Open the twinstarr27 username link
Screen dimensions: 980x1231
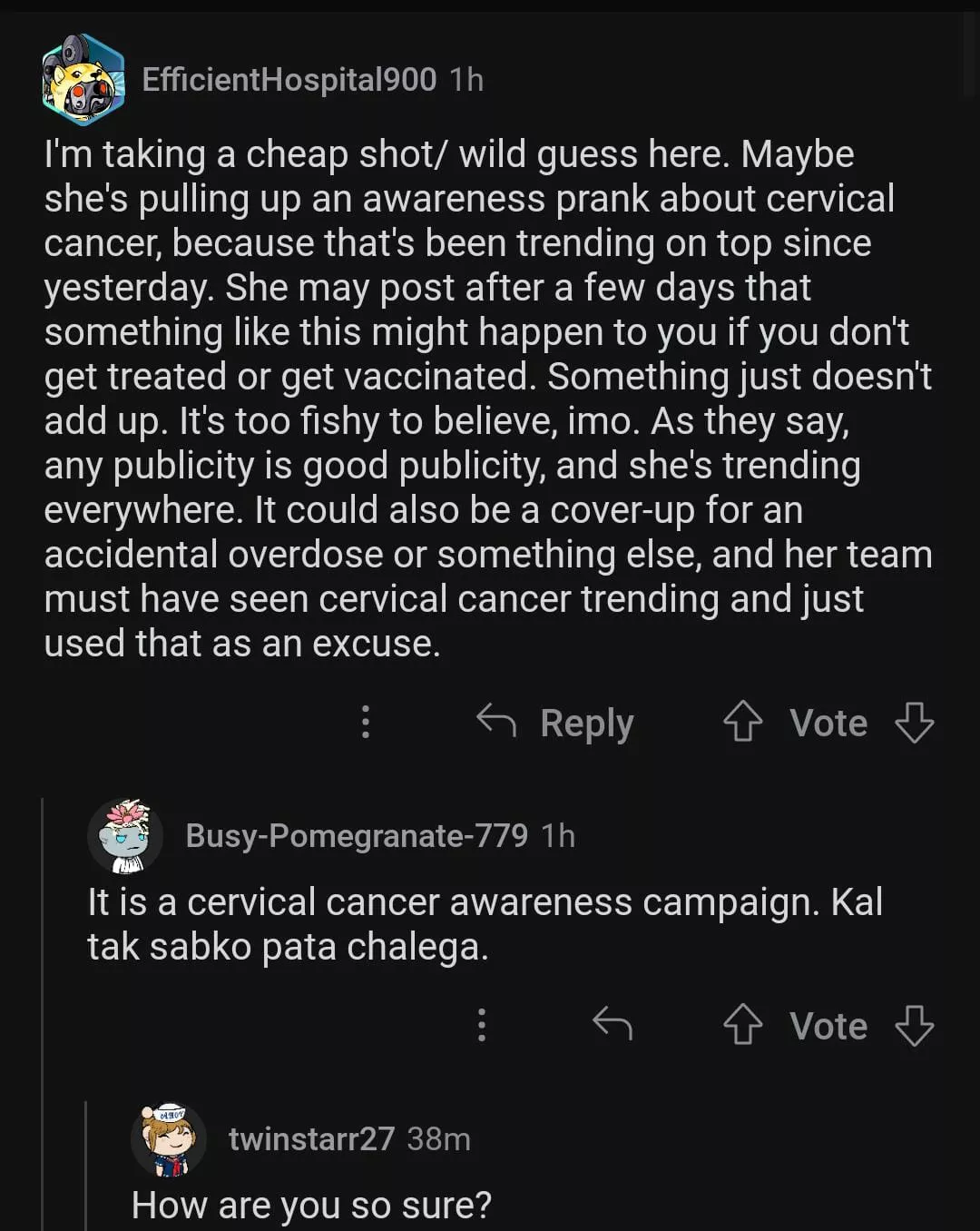[x=311, y=1139]
